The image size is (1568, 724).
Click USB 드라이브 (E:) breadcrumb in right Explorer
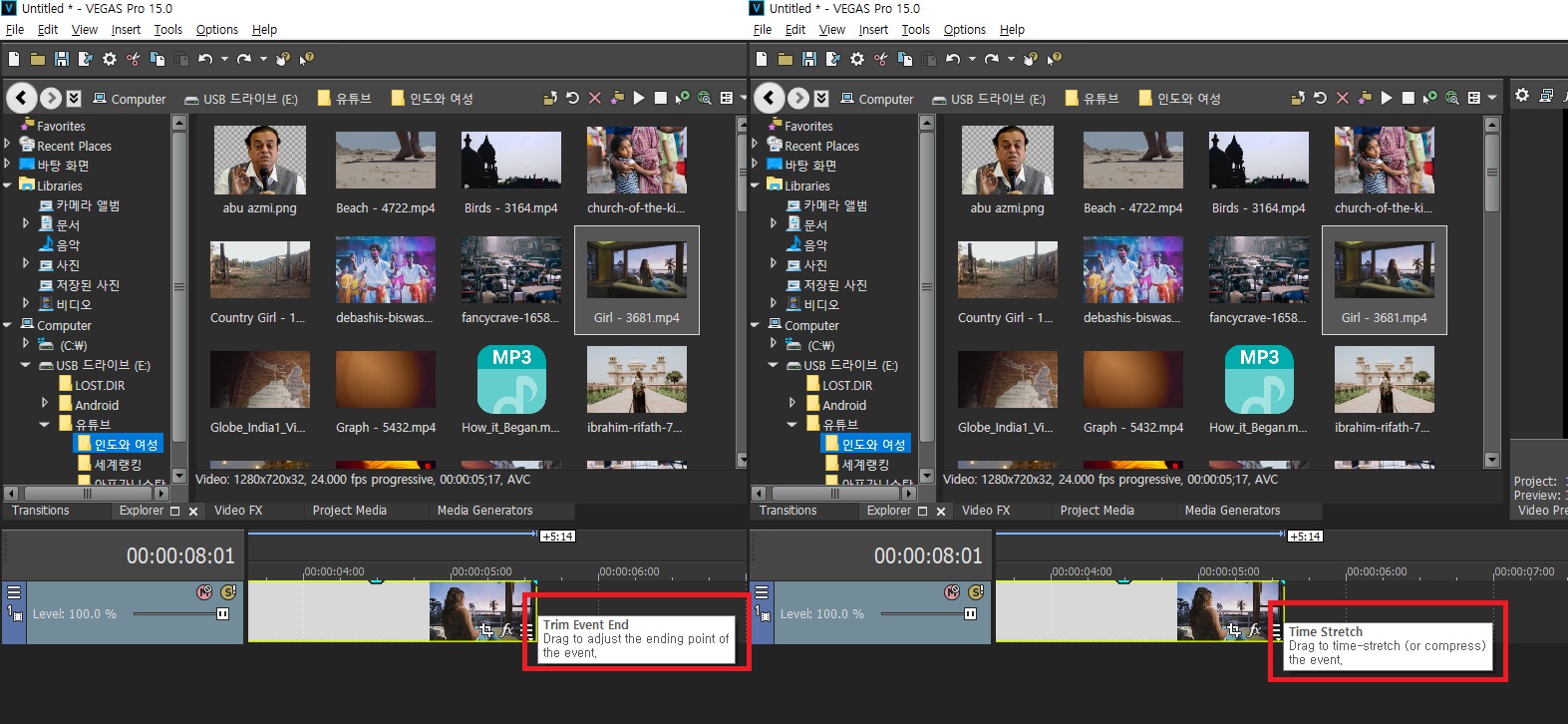[x=989, y=99]
